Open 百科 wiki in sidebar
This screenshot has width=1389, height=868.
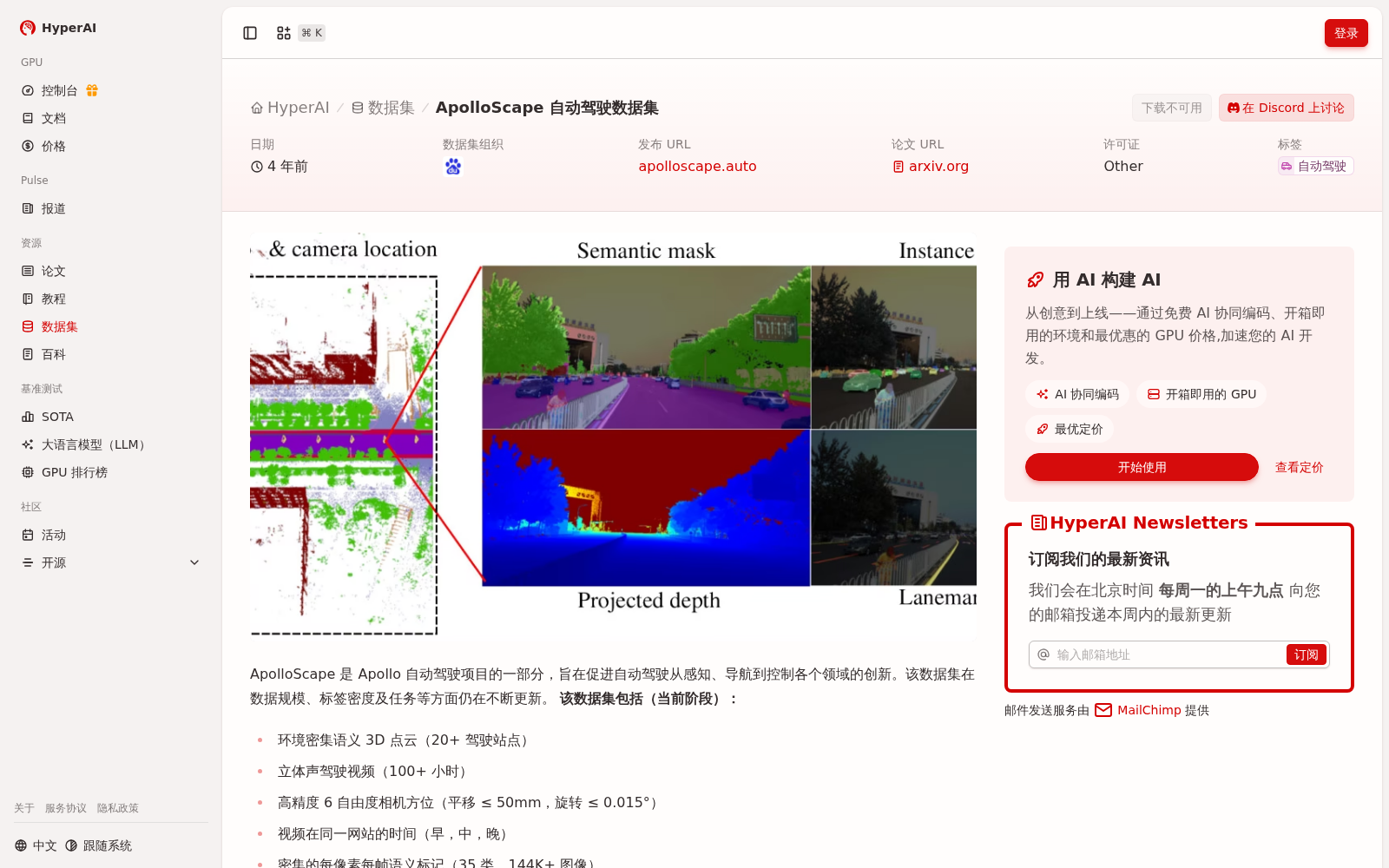[x=111, y=354]
